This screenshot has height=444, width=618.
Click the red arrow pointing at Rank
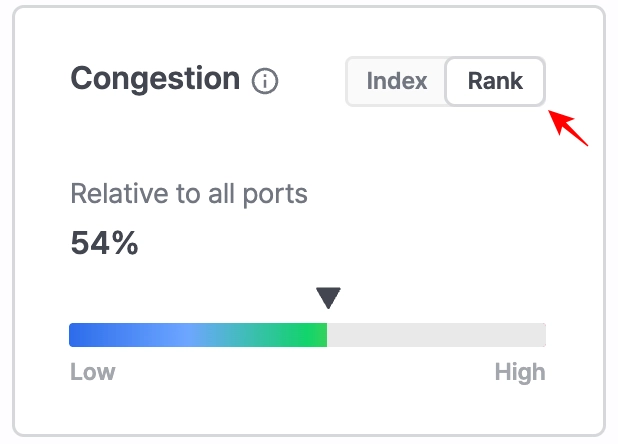tap(570, 129)
